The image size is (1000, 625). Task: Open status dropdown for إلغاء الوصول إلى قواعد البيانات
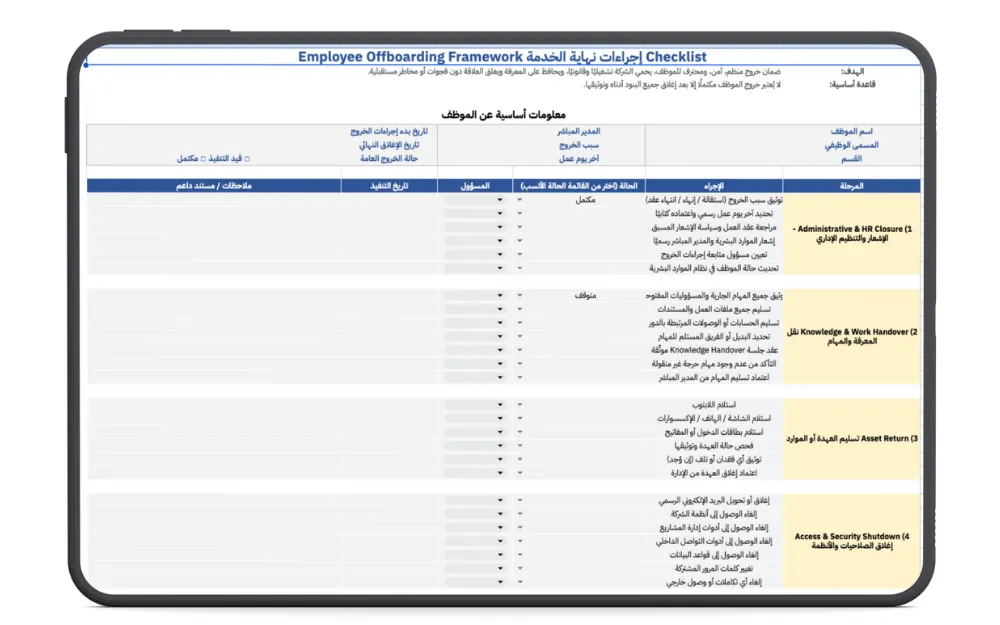[x=520, y=555]
